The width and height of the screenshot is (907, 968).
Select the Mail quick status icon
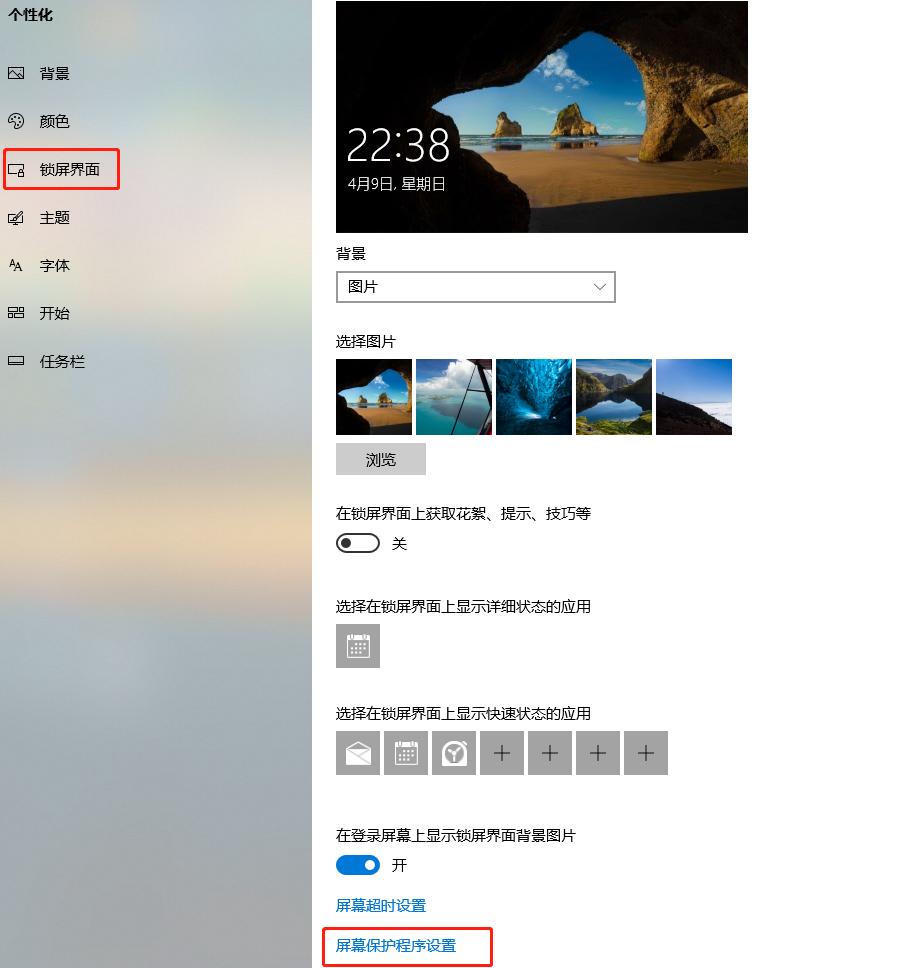(x=357, y=753)
